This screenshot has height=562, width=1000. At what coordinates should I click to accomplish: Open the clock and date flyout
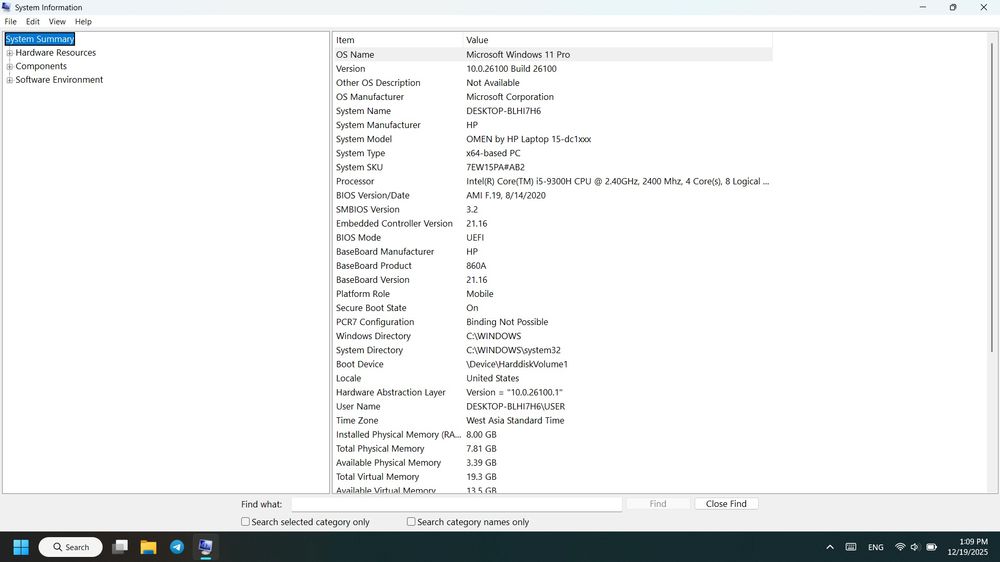(x=967, y=547)
